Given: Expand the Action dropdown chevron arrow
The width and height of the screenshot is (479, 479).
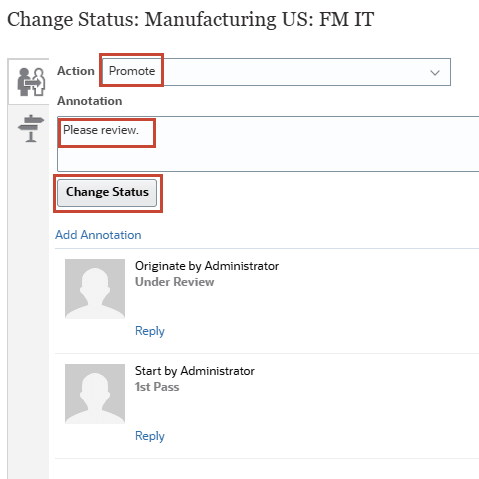Looking at the screenshot, I should [435, 73].
